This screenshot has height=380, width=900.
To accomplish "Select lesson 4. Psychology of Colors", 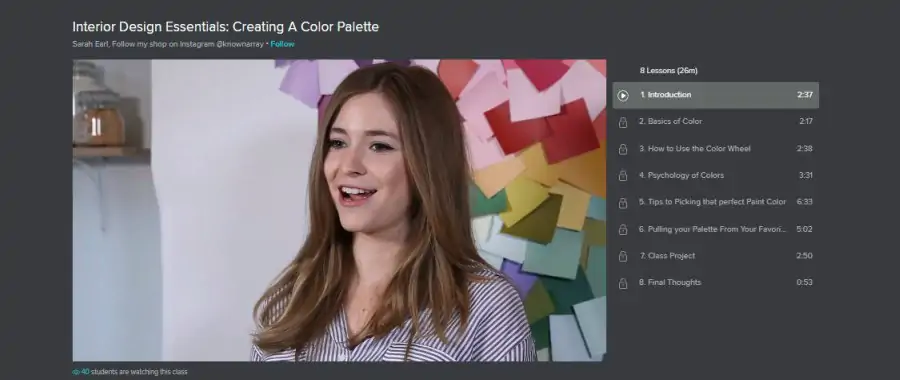I will (716, 175).
